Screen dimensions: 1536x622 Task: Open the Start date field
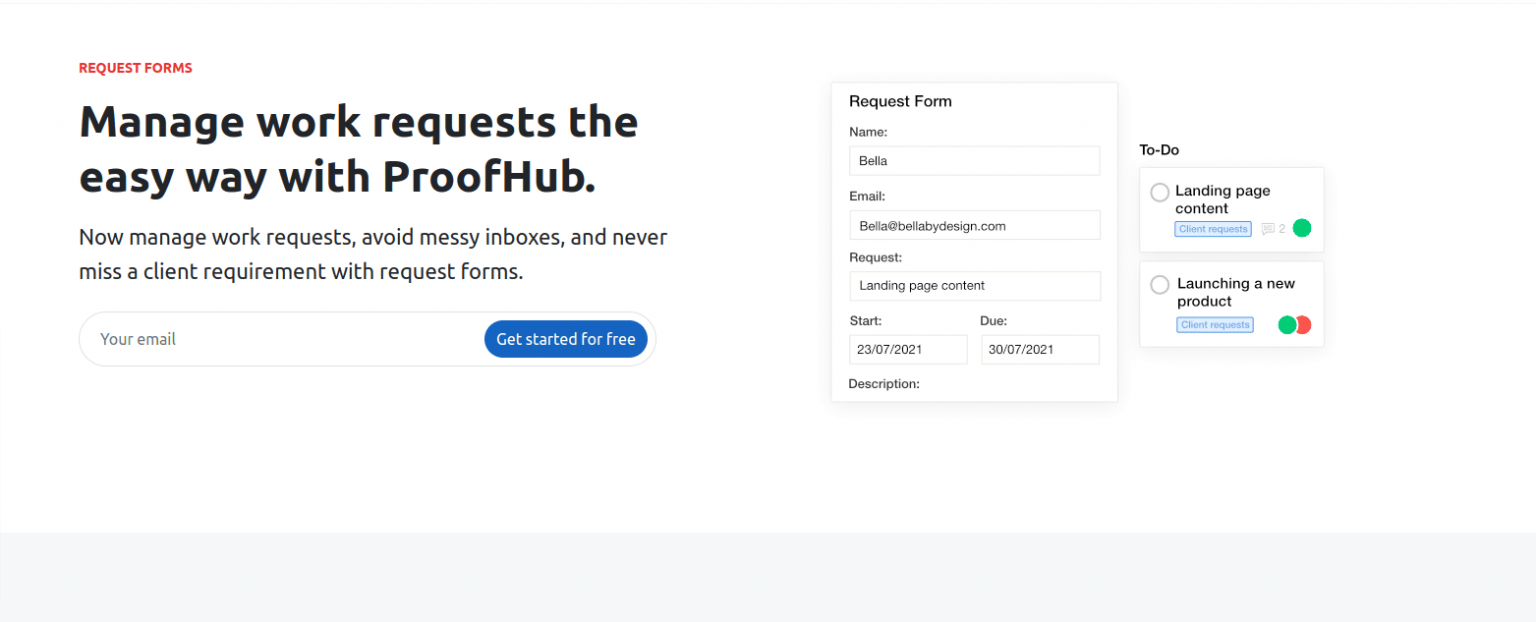pos(908,349)
